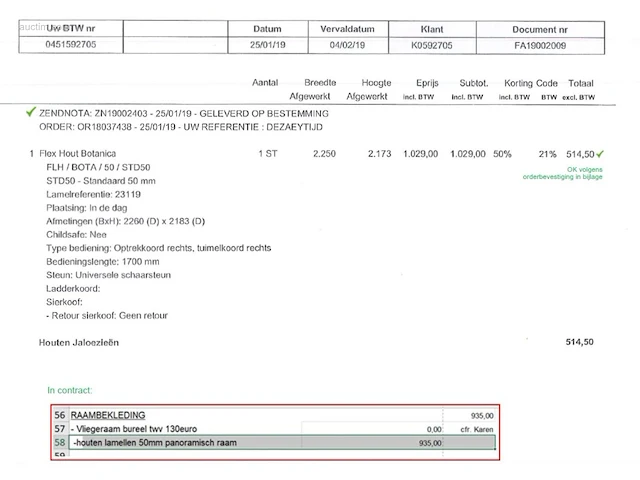Click the Flex Hout Botanica item name
The image size is (640, 480).
[78, 153]
